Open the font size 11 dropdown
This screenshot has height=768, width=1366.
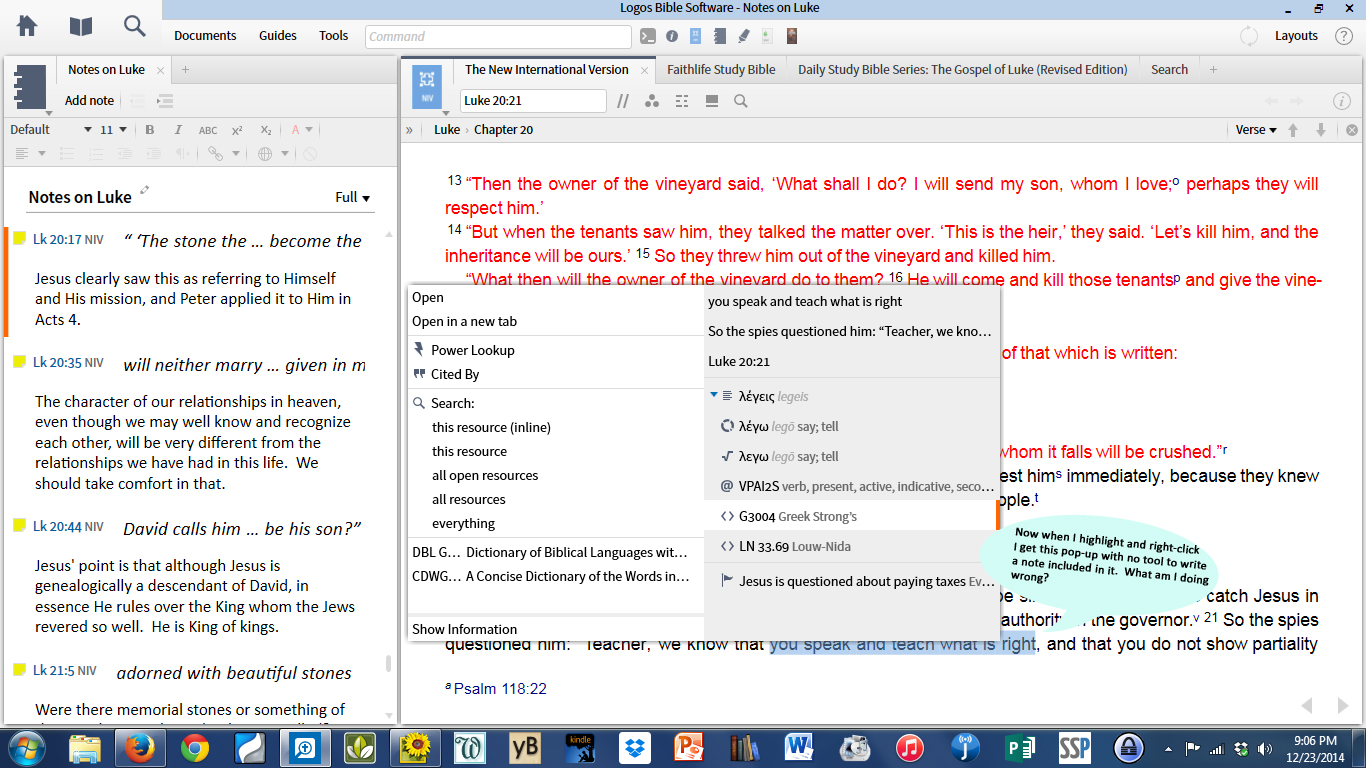pyautogui.click(x=113, y=130)
